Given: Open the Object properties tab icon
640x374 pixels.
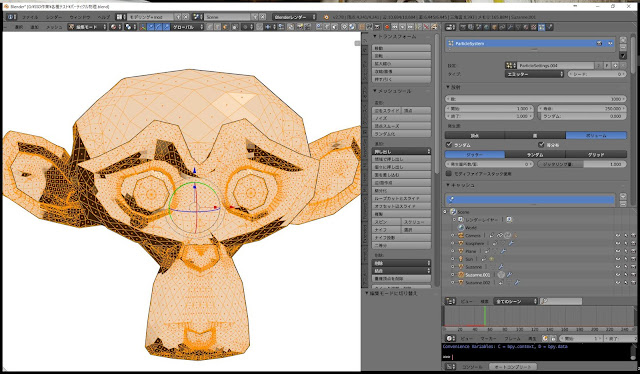Looking at the screenshot, I should (x=494, y=27).
